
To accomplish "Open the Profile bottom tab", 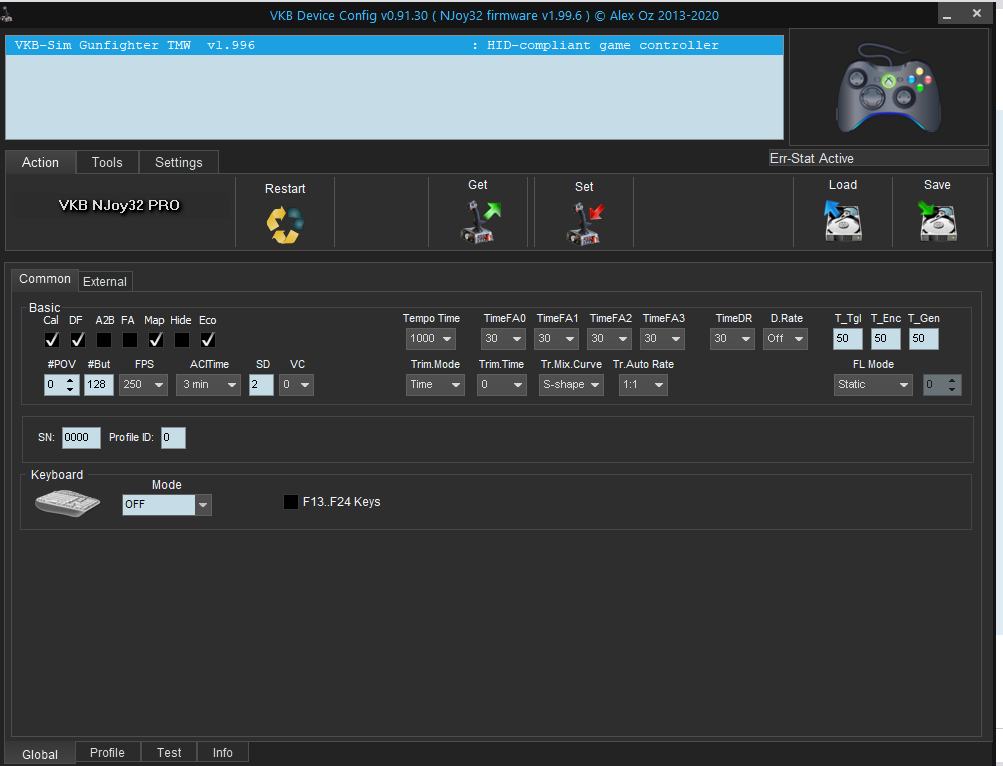I will coord(107,753).
